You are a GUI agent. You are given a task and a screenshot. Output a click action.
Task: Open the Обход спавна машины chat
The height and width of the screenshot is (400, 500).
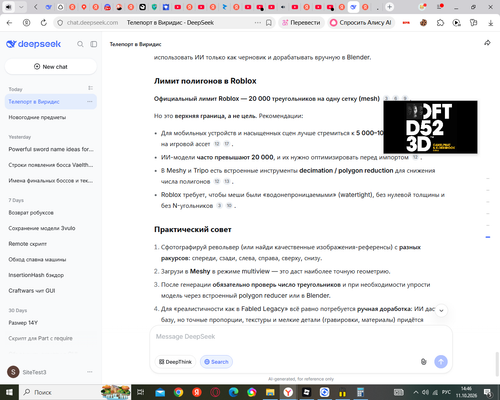click(51, 259)
